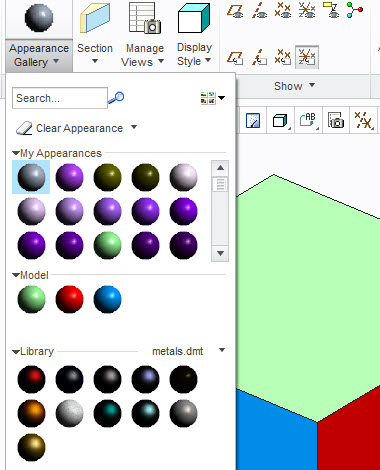The image size is (380, 470).
Task: Select purple sphere beside the highlighted gray one
Action: click(x=69, y=177)
